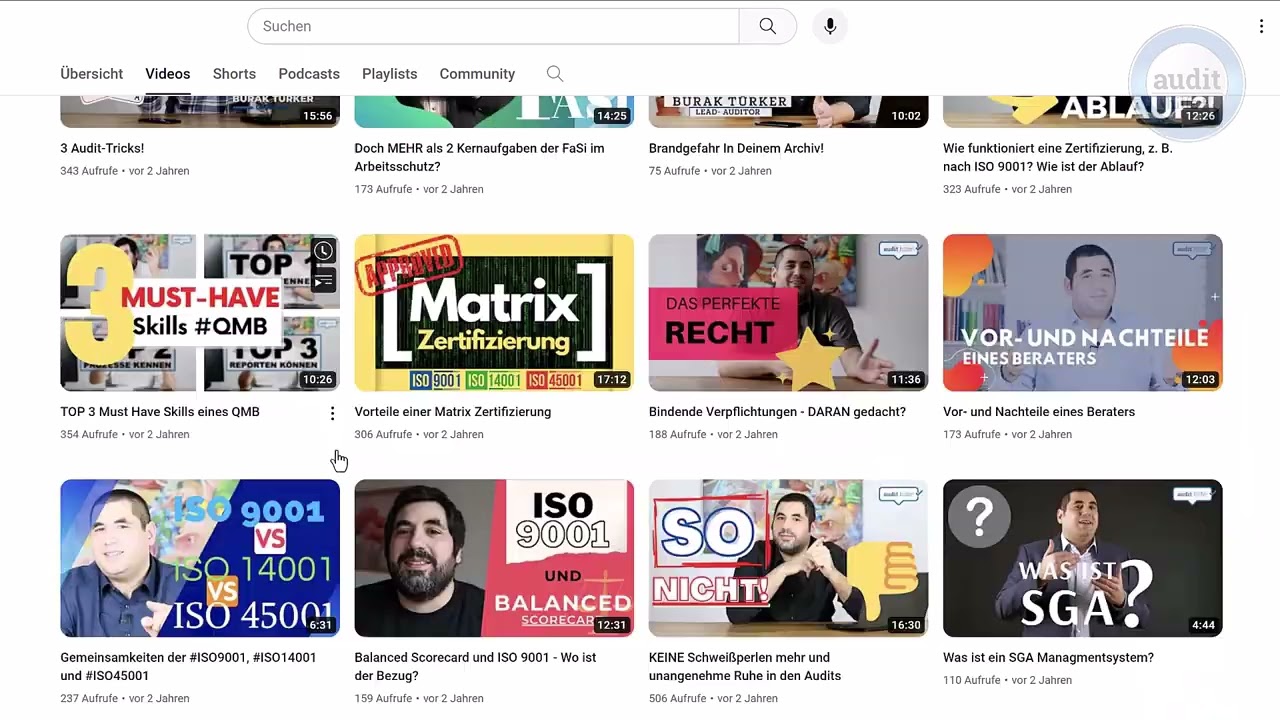The width and height of the screenshot is (1280, 720).
Task: Go to the Podcasts tab
Action: 309,74
